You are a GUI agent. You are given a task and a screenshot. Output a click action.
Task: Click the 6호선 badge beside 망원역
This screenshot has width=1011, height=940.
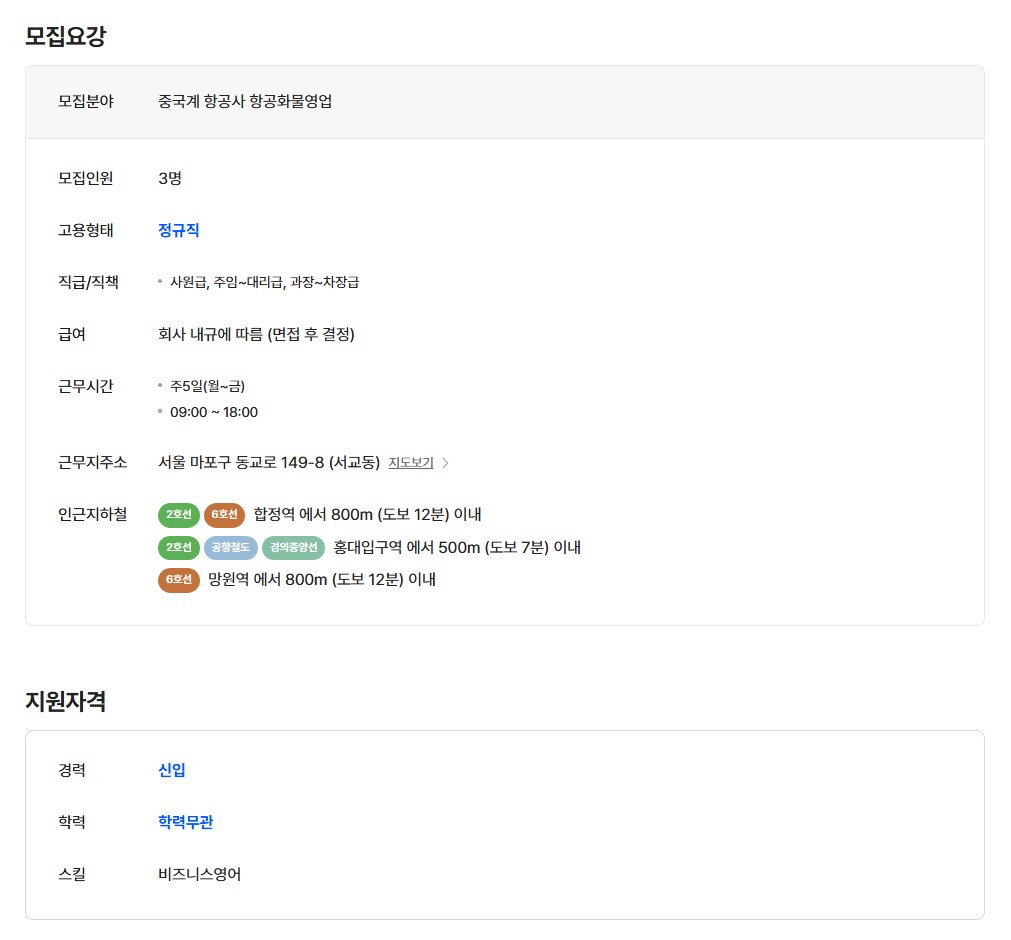tap(179, 579)
